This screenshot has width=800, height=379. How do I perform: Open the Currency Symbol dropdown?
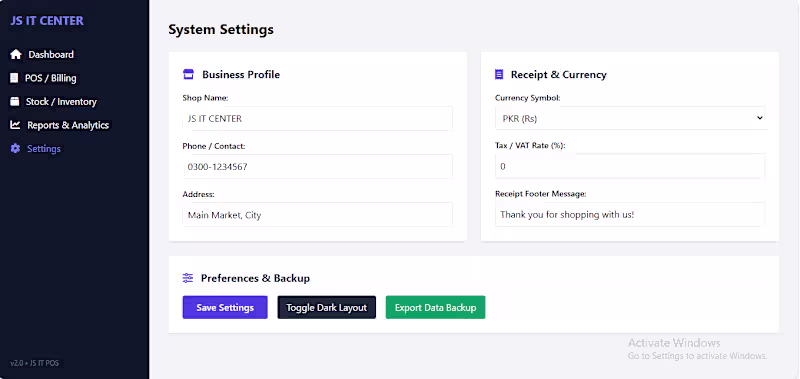(630, 118)
